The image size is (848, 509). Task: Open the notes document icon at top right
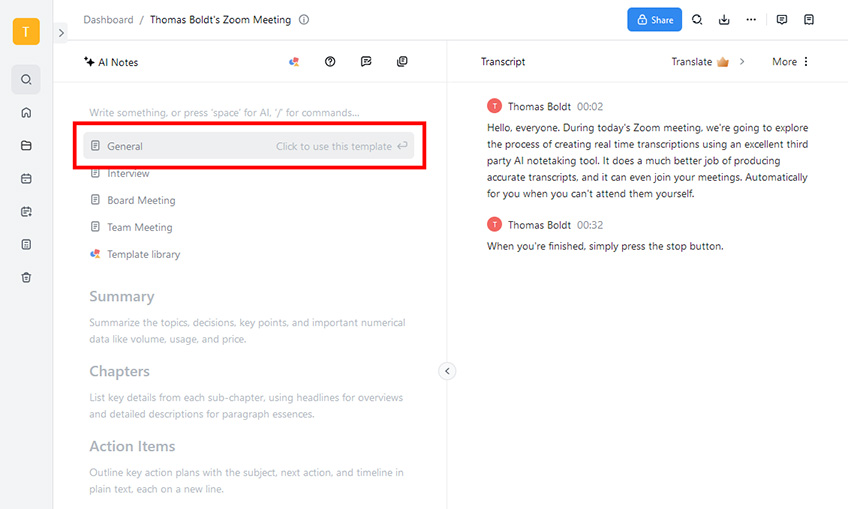point(809,19)
